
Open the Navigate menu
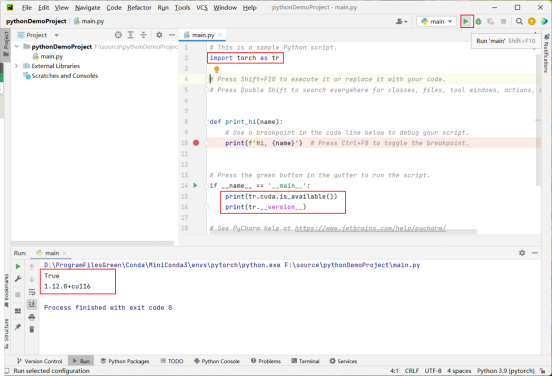(87, 7)
